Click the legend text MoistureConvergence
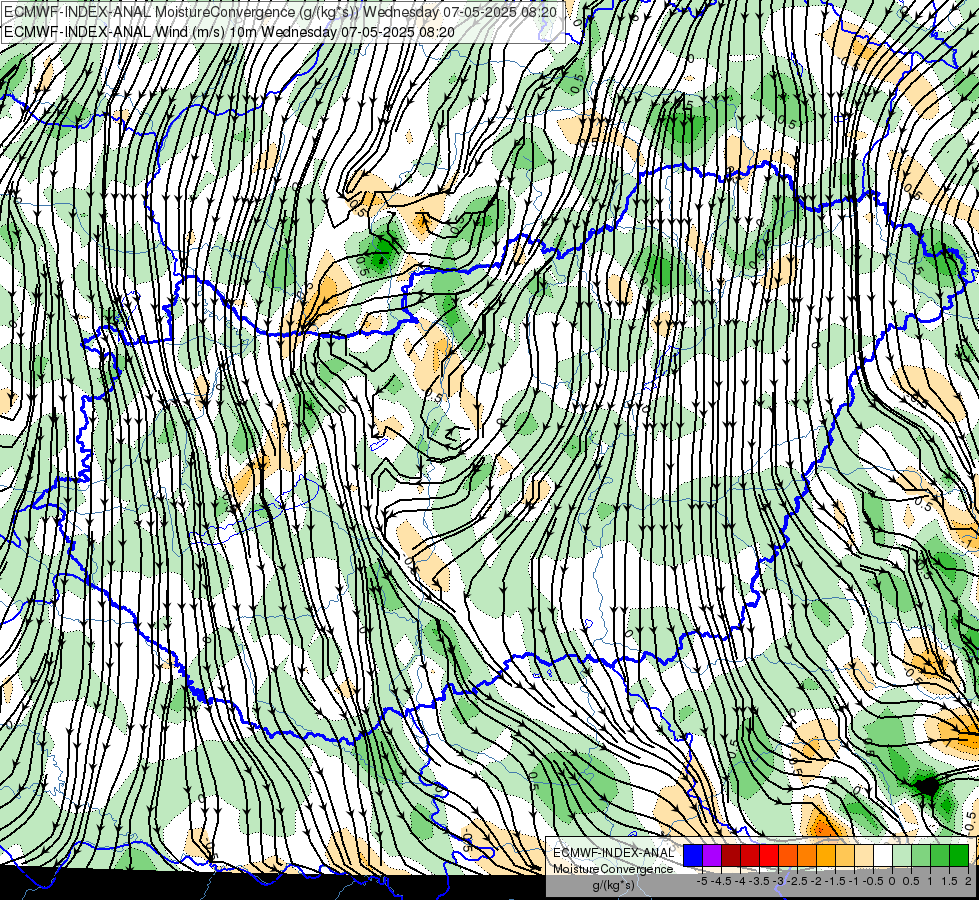Viewport: 979px width, 900px height. tap(613, 869)
